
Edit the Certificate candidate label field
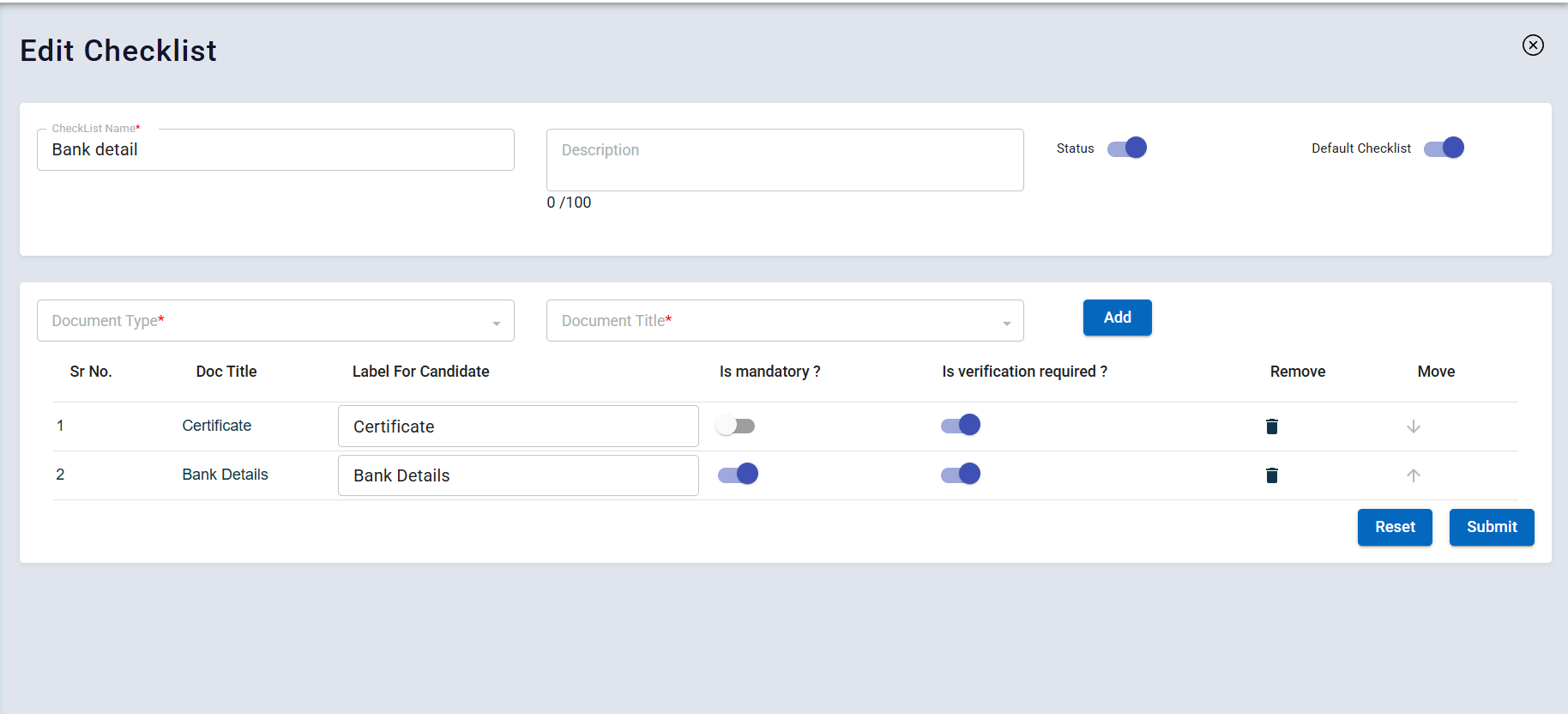[518, 427]
